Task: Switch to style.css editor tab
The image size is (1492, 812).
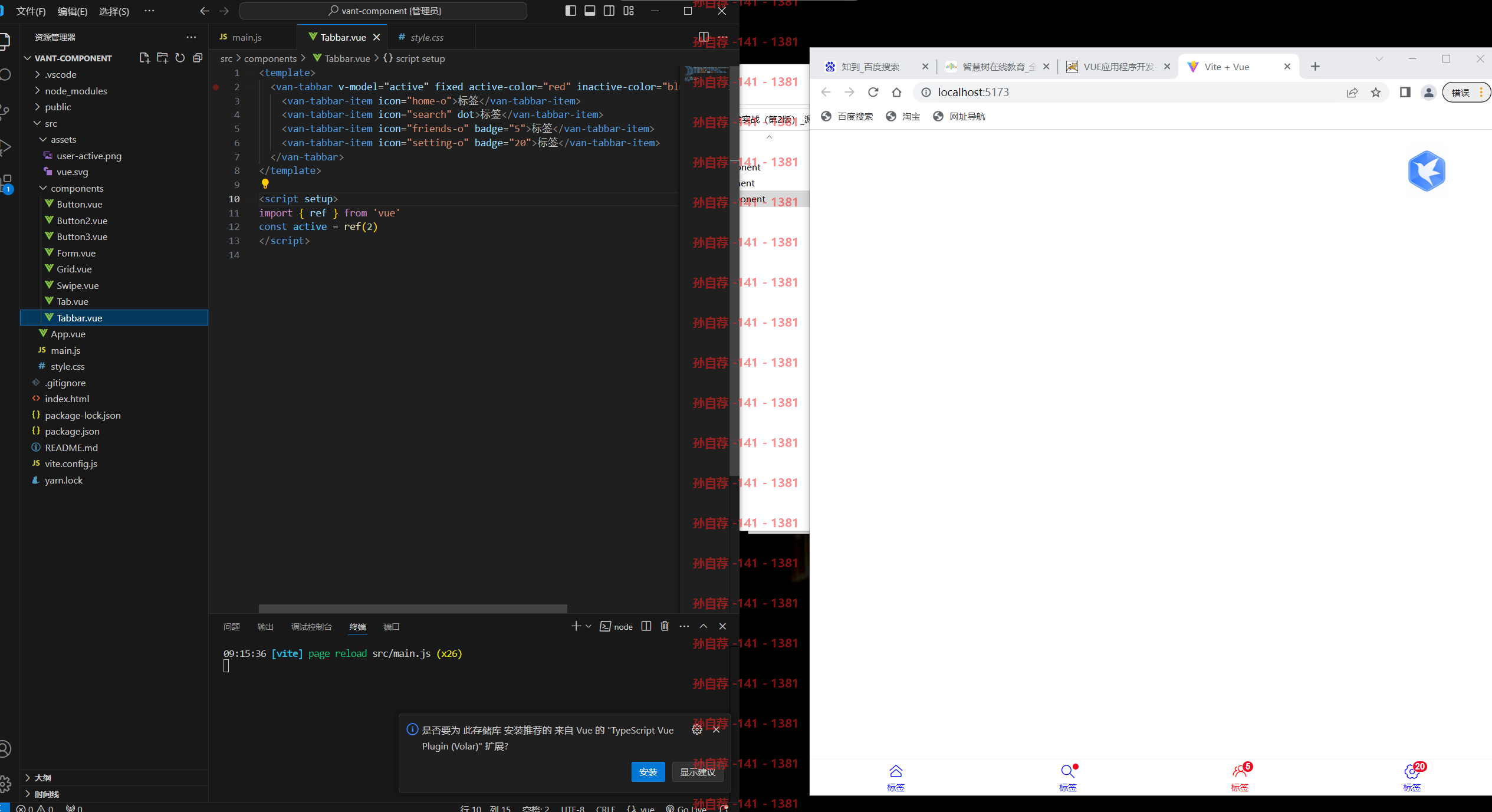Action: click(427, 37)
